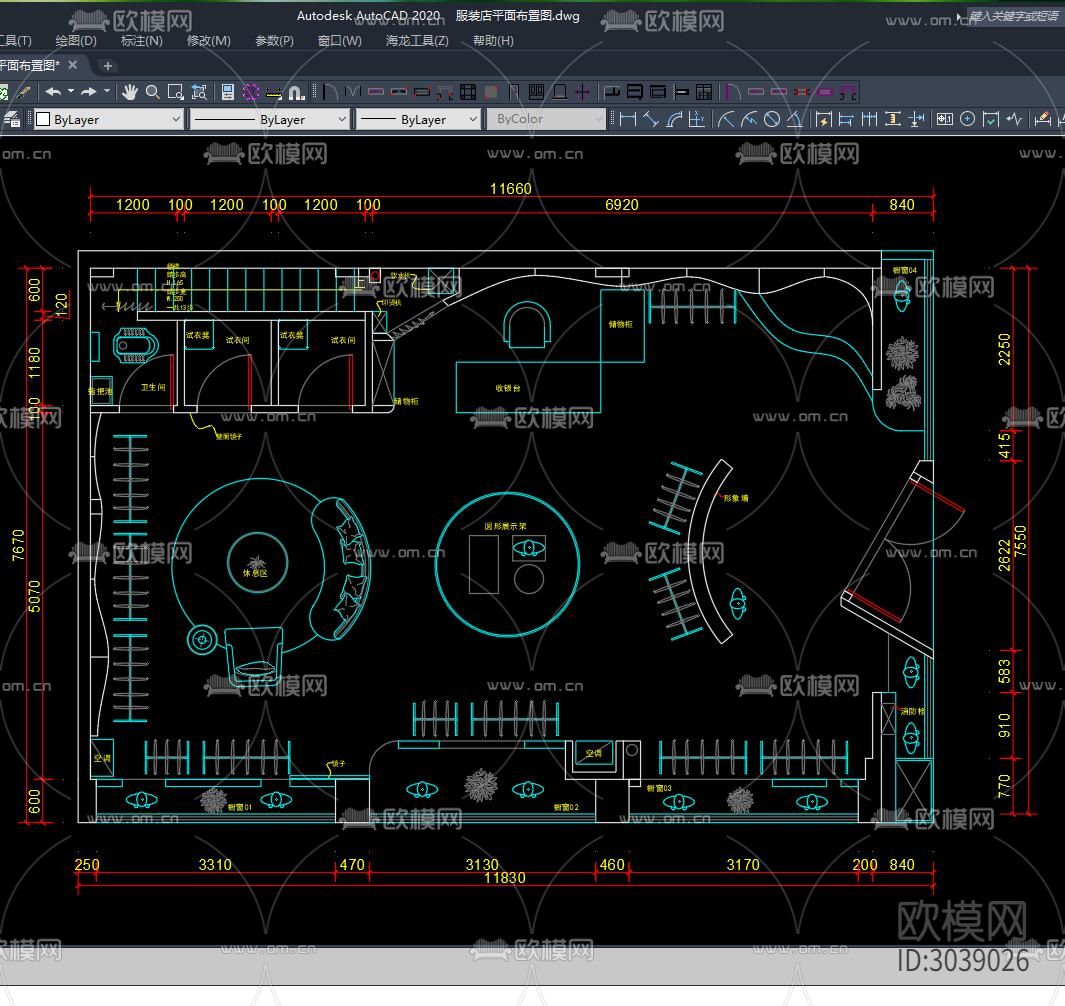This screenshot has height=1006, width=1065.
Task: Click the Zoom Previous icon
Action: click(x=199, y=92)
